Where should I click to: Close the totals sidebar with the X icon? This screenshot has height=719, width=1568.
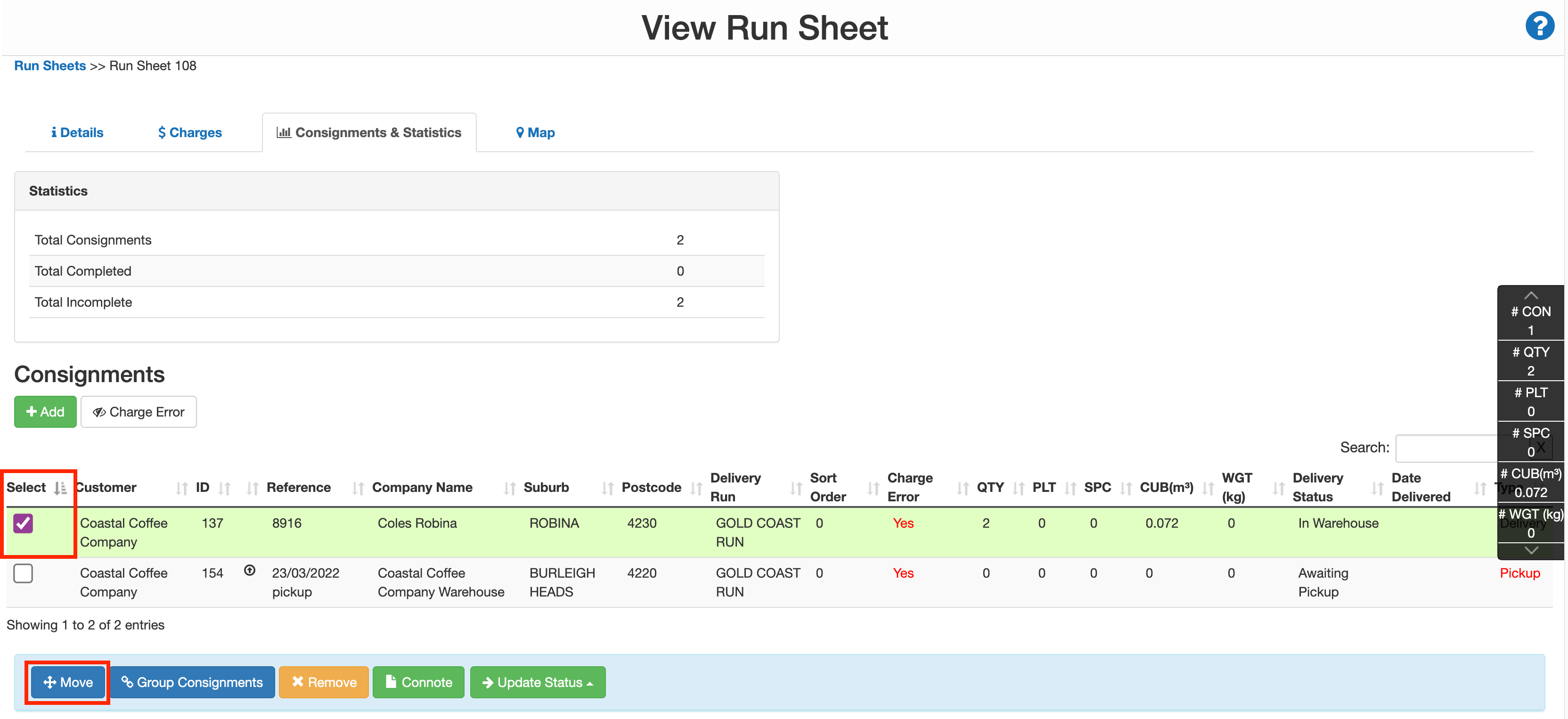(1541, 448)
